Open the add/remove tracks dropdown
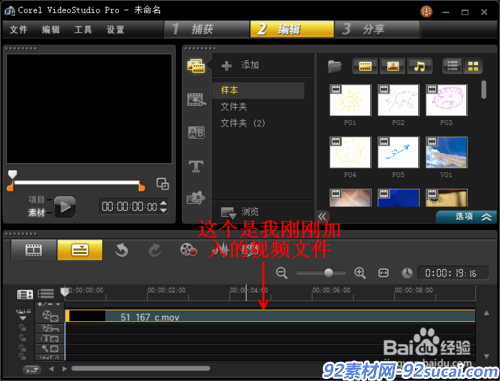Viewport: 500px width, 381px height. [49, 304]
